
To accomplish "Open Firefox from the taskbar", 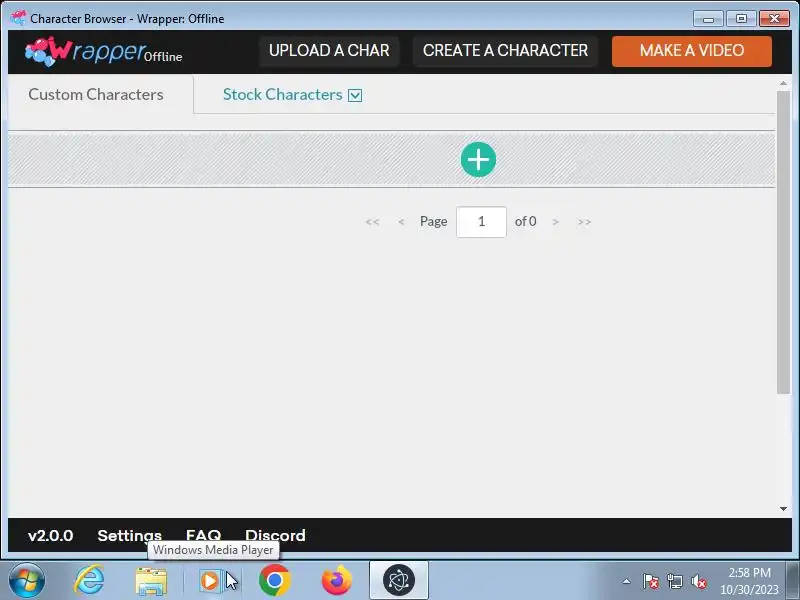I will coord(337,580).
